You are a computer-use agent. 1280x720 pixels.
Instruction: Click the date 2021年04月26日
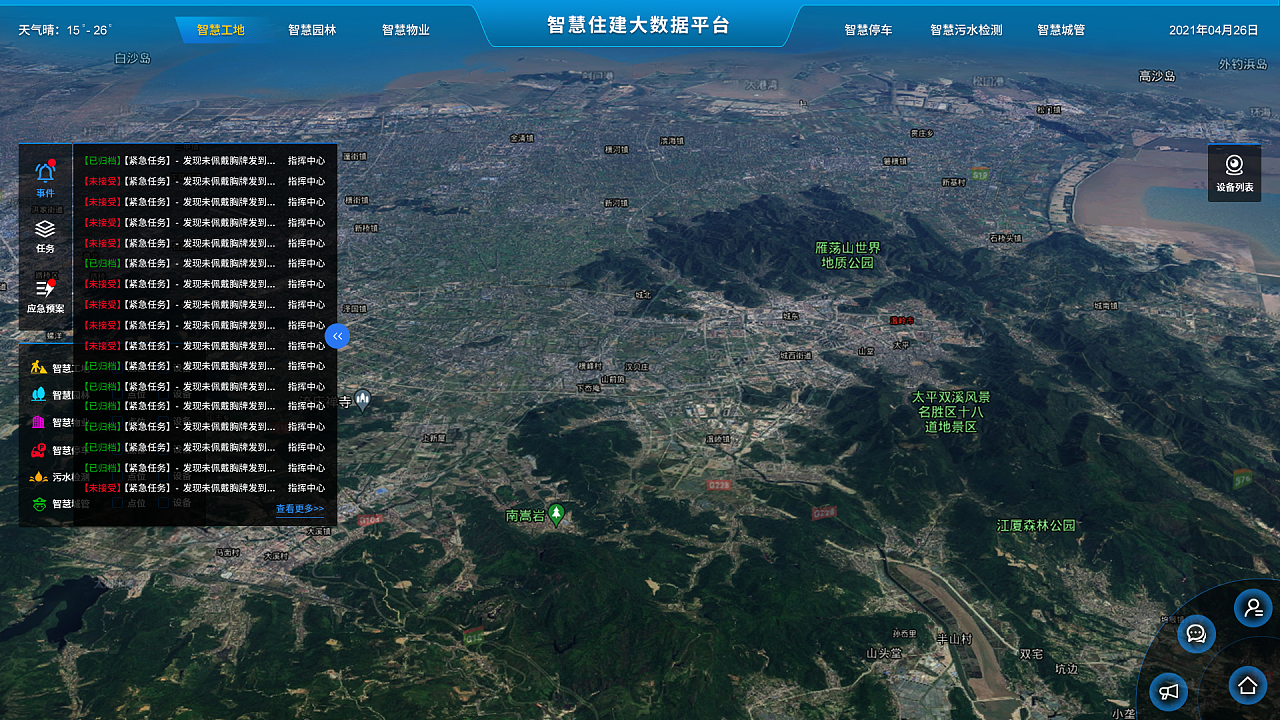click(x=1214, y=30)
